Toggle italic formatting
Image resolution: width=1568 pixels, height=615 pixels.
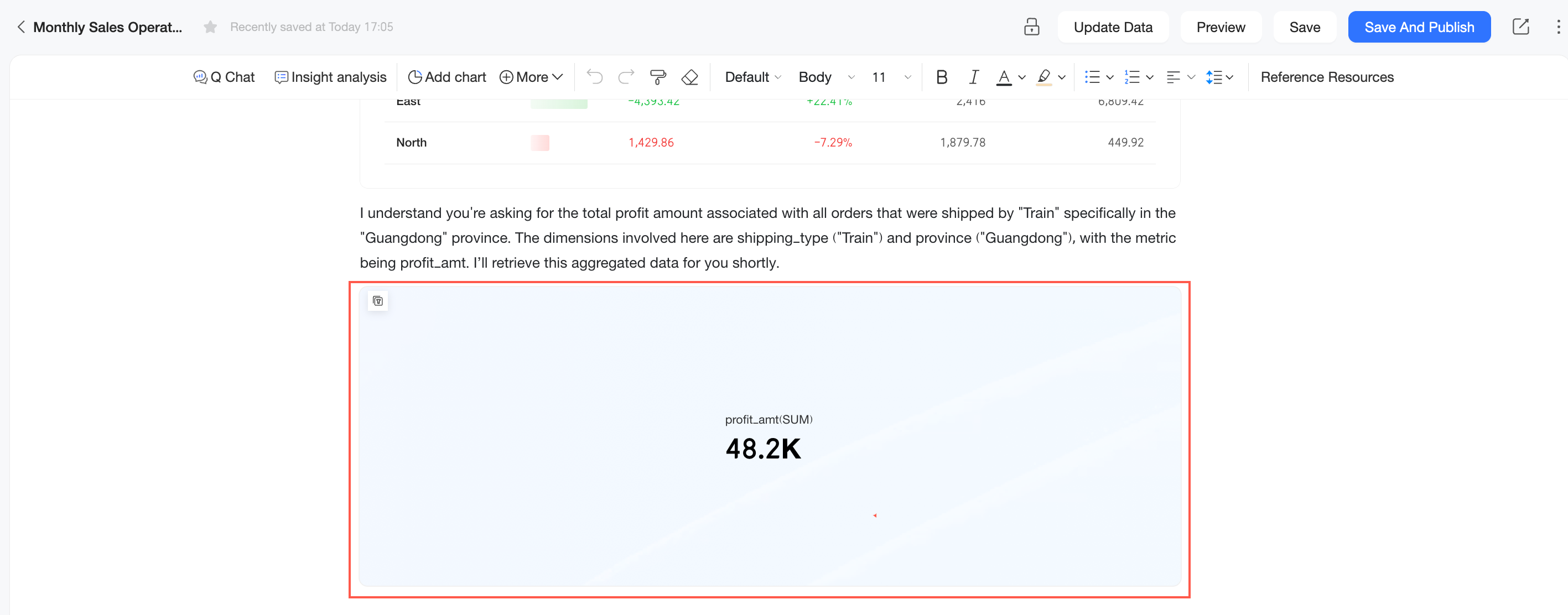pyautogui.click(x=973, y=77)
